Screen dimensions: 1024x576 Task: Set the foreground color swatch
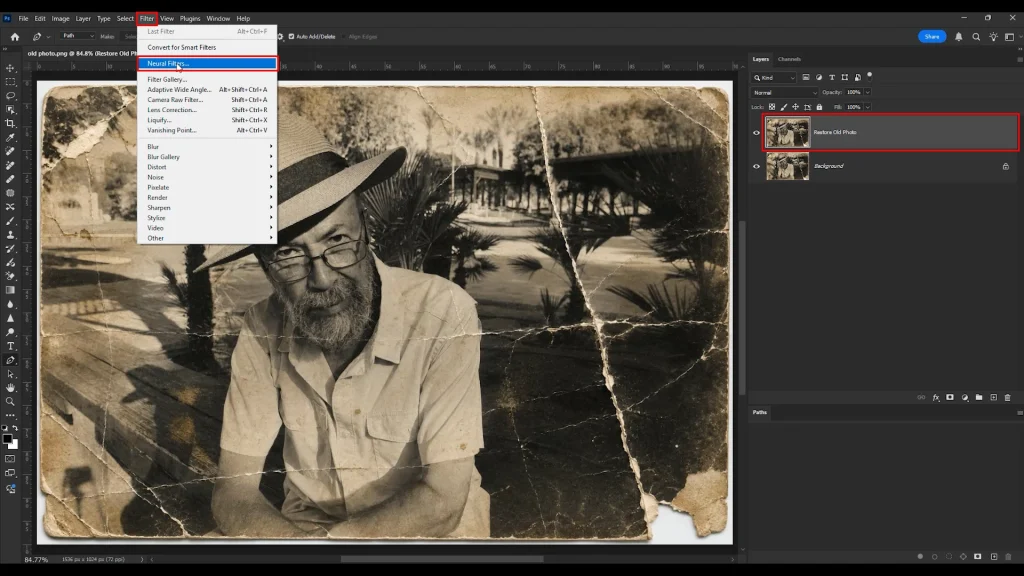7,439
